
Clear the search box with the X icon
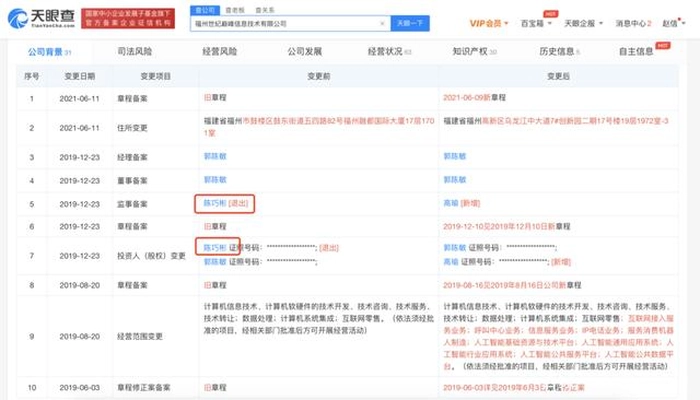click(381, 22)
